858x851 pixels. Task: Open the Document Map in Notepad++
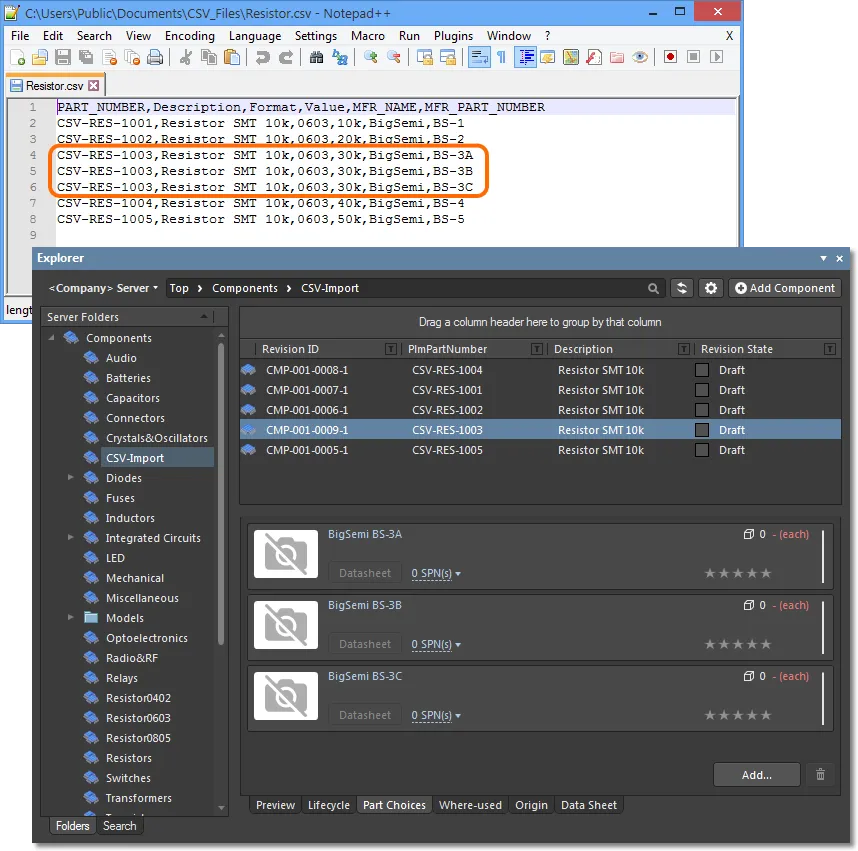[571, 57]
